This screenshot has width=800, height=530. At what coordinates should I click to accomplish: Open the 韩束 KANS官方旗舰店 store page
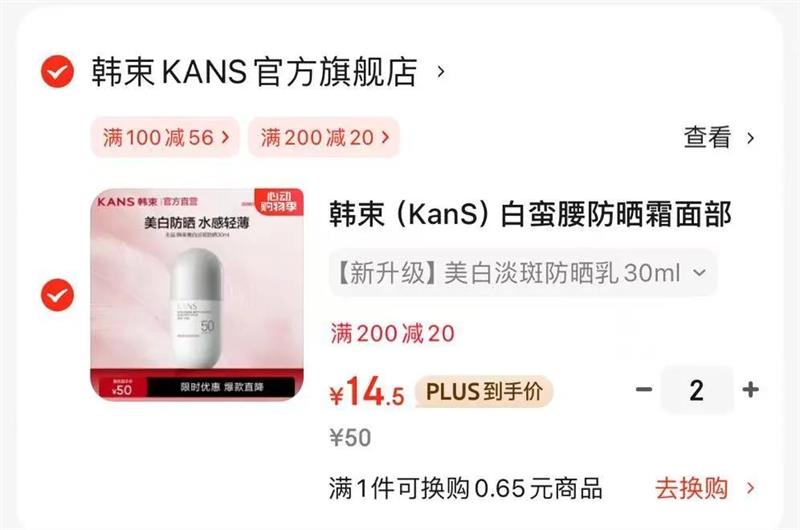point(255,71)
